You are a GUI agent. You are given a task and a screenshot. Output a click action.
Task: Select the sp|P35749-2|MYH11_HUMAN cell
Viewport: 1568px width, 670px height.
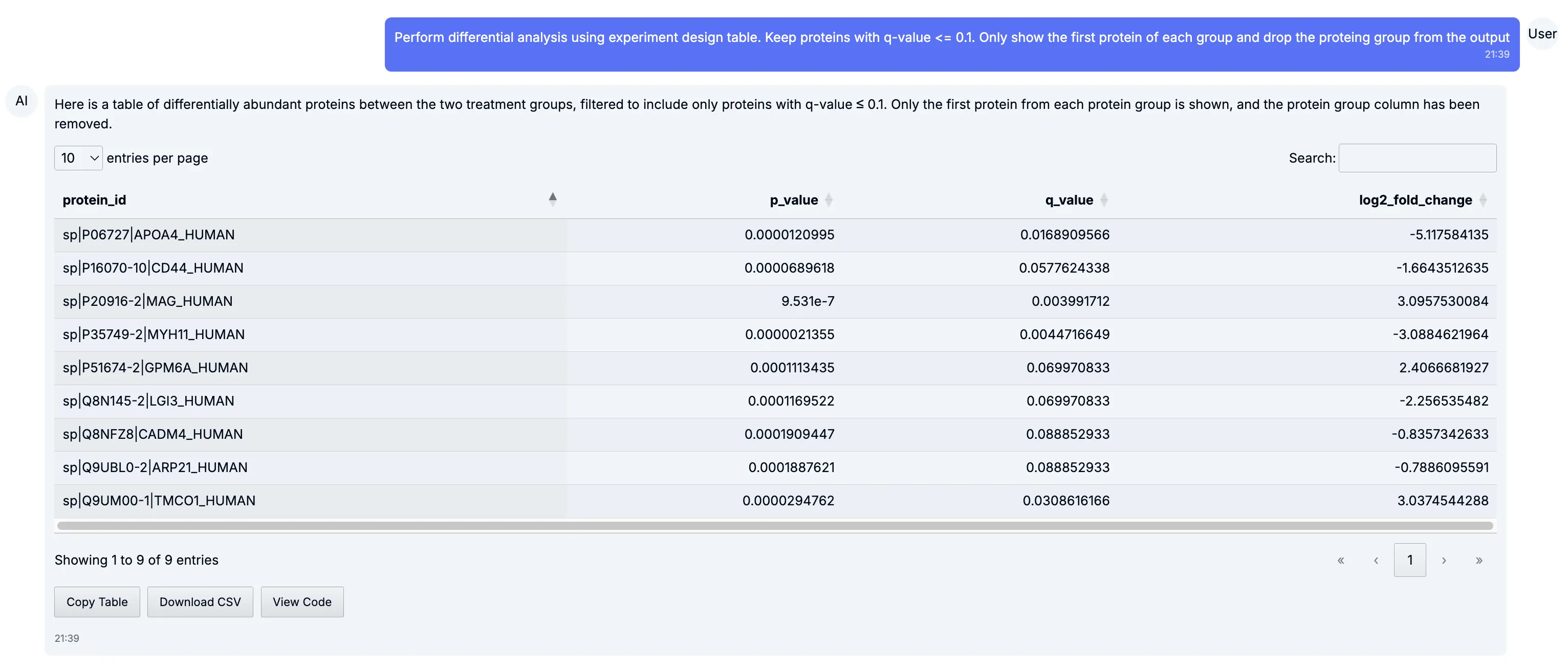311,334
